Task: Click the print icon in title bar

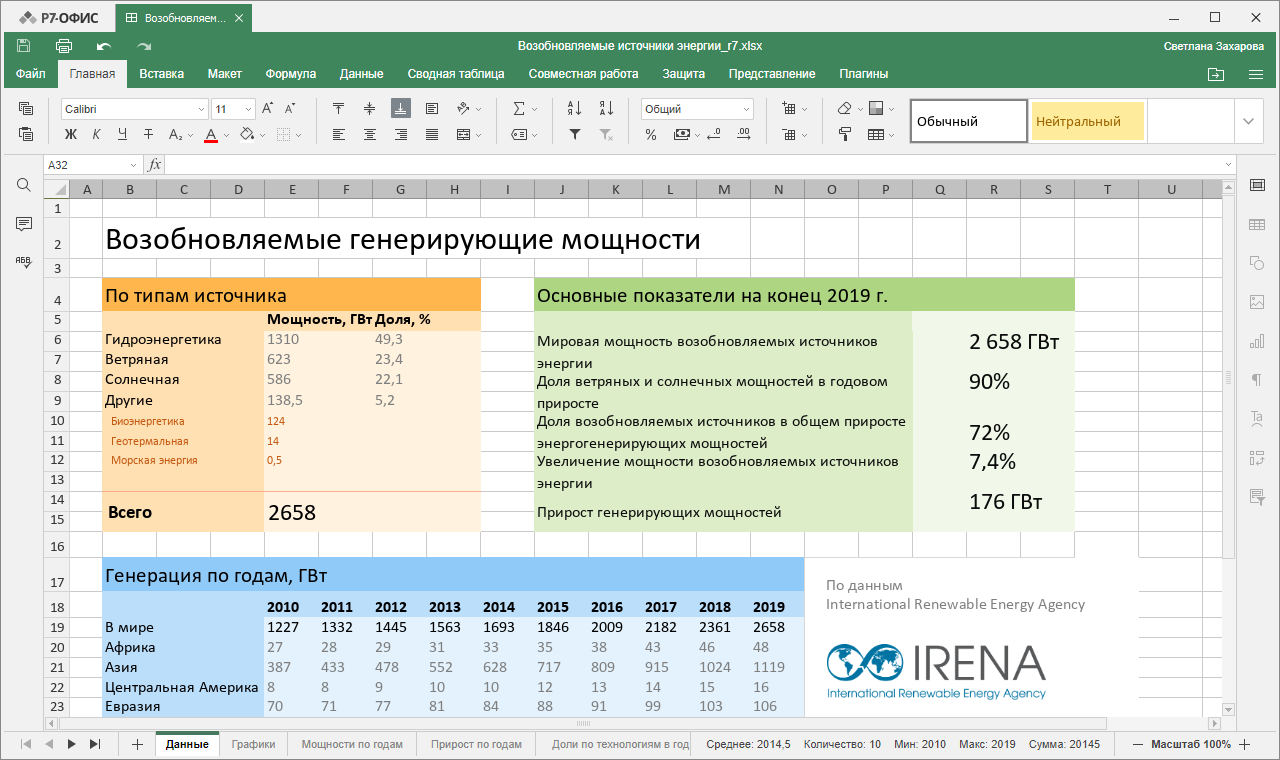Action: 64,46
